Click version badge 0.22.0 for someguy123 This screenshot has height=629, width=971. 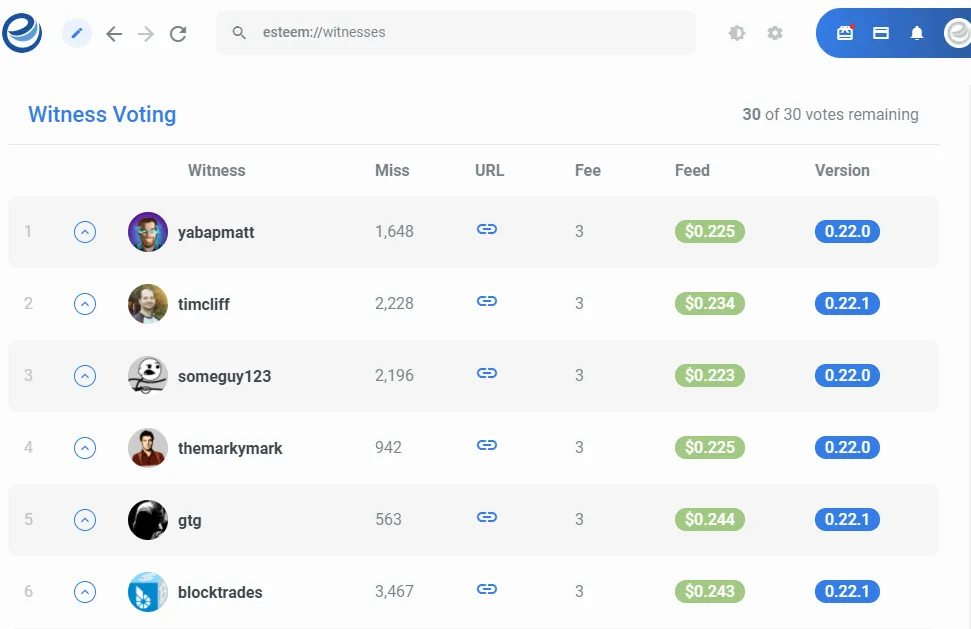(847, 375)
